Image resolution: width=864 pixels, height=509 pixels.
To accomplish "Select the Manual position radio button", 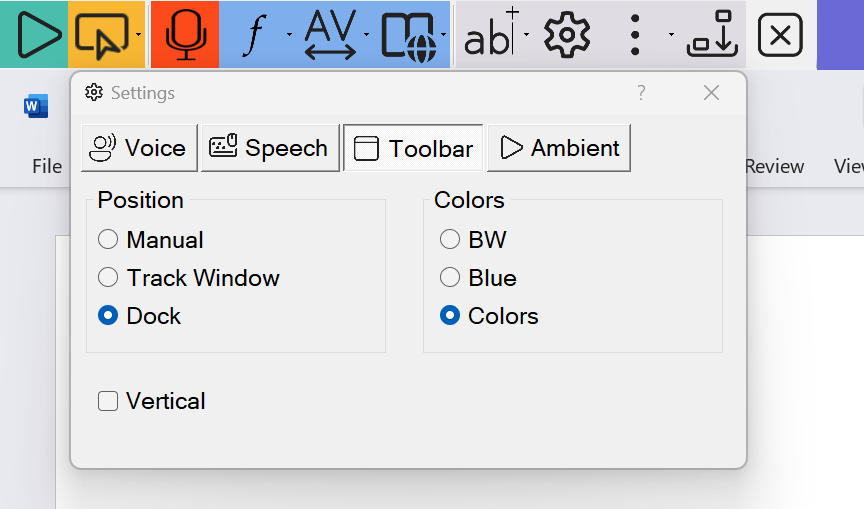I will point(108,240).
